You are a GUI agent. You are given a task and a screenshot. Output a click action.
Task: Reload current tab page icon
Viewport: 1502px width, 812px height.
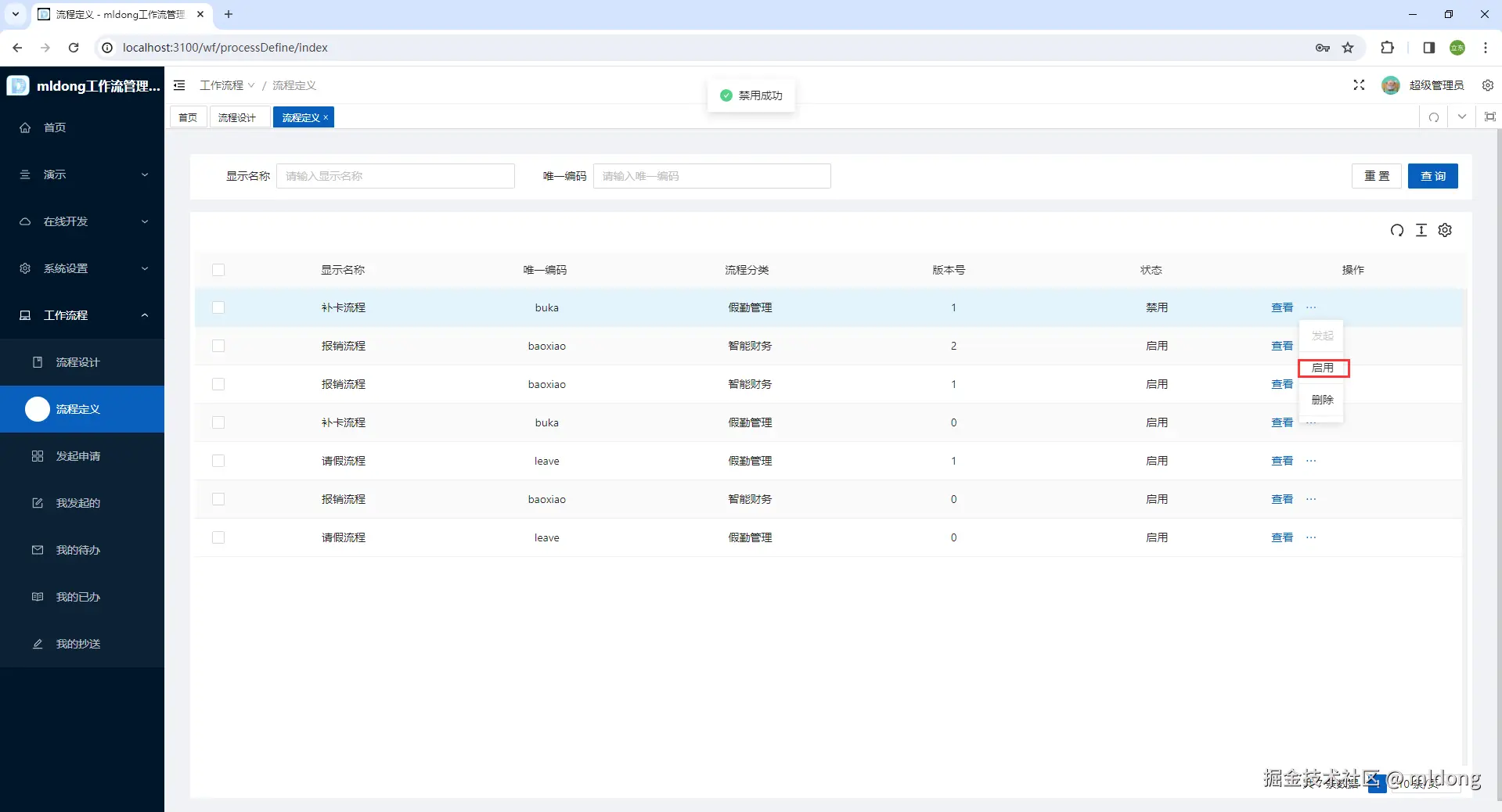click(1434, 117)
